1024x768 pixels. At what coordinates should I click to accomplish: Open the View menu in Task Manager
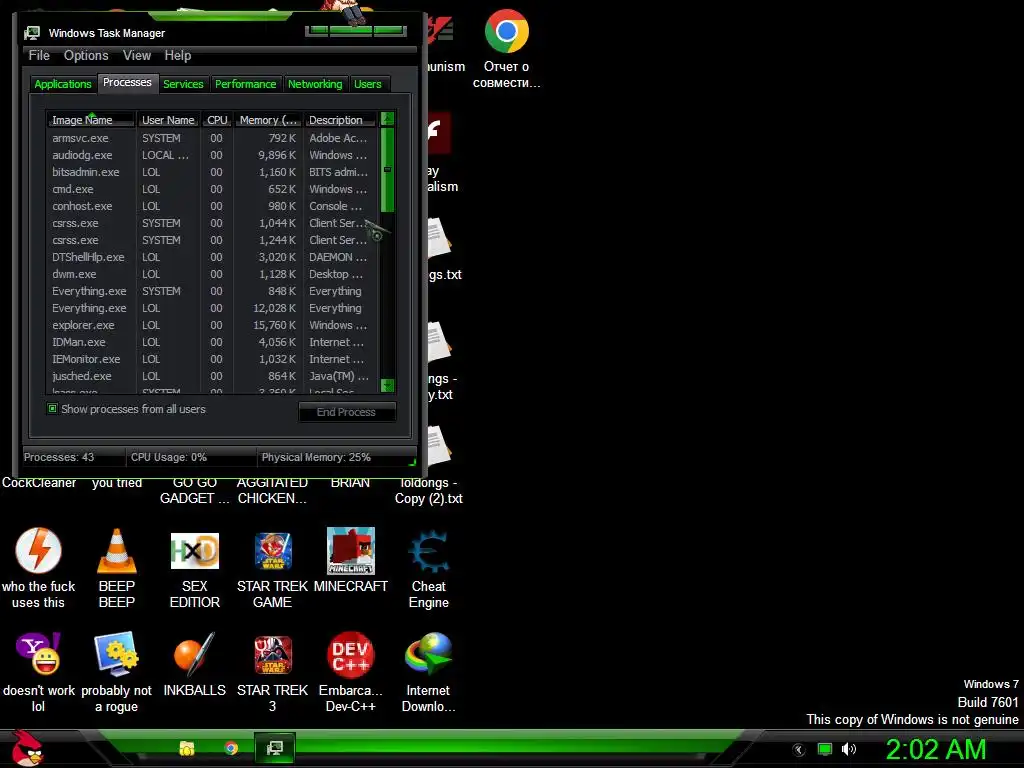pos(137,56)
